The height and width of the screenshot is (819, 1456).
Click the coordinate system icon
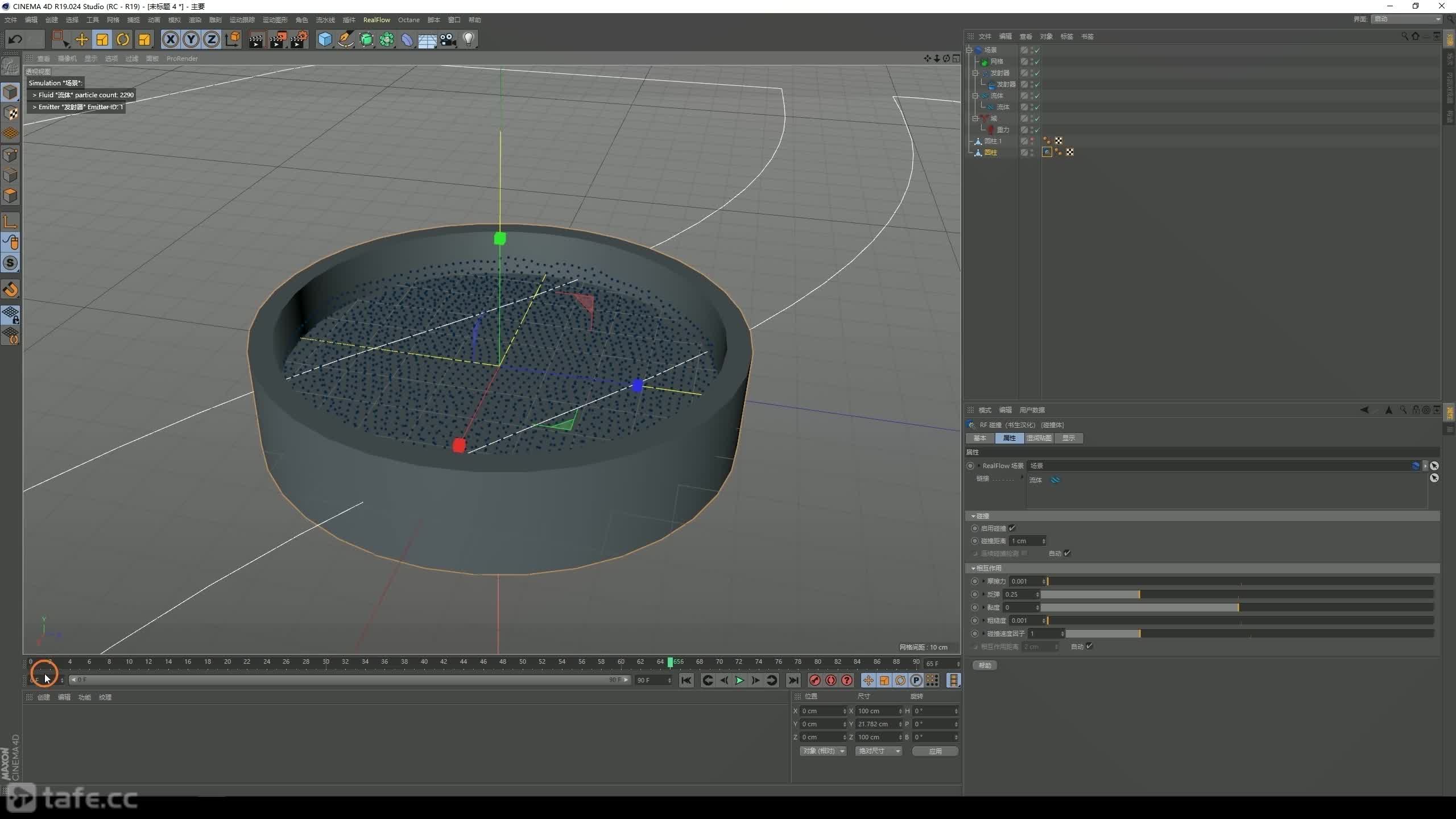[233, 39]
